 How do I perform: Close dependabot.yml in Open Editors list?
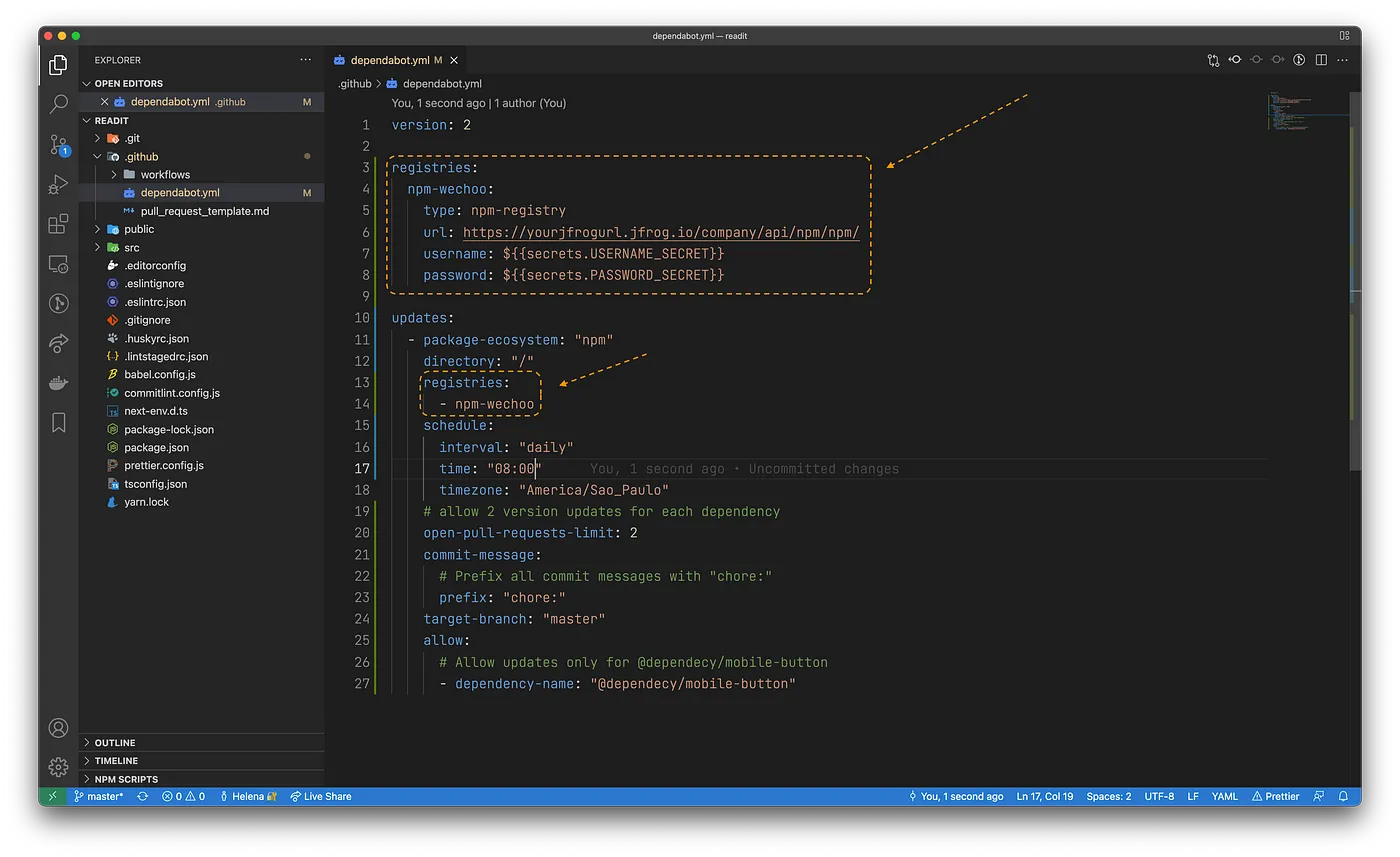pos(104,102)
